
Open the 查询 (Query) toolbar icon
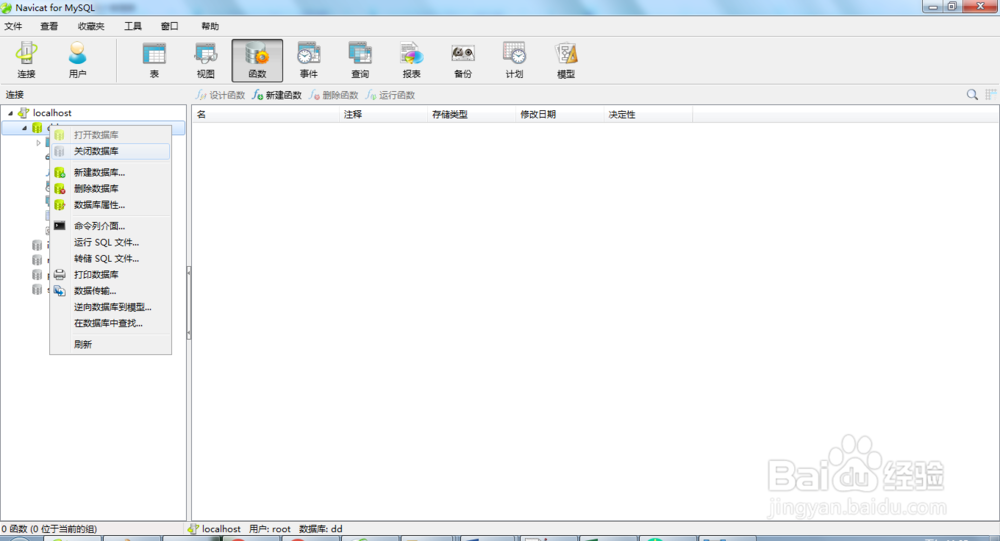tap(360, 60)
